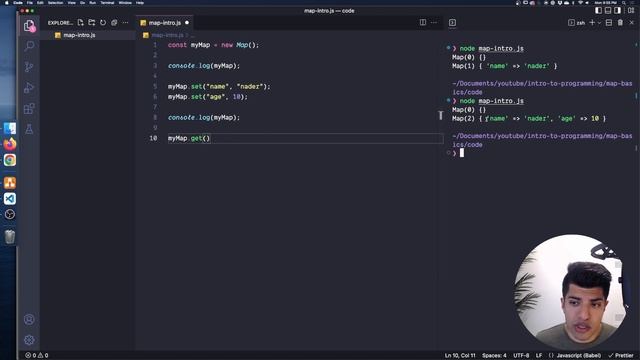This screenshot has height=360, width=640.
Task: Place cursor in line 10 myMap.get()
Action: 189,138
